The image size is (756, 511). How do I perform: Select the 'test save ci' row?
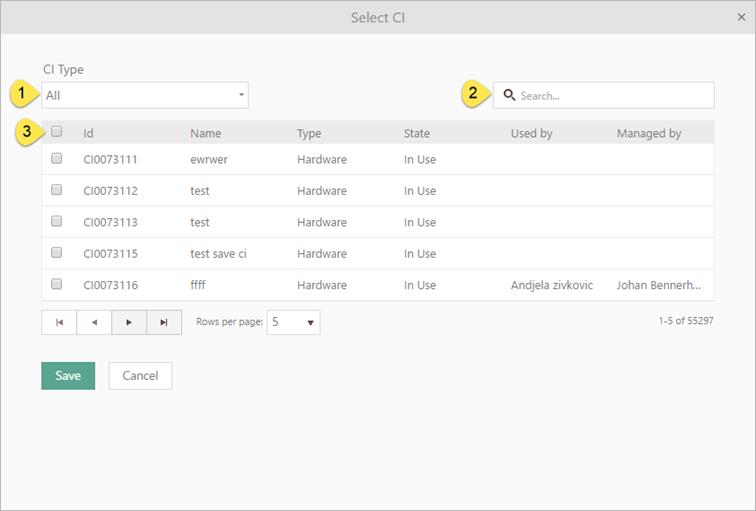coord(218,254)
